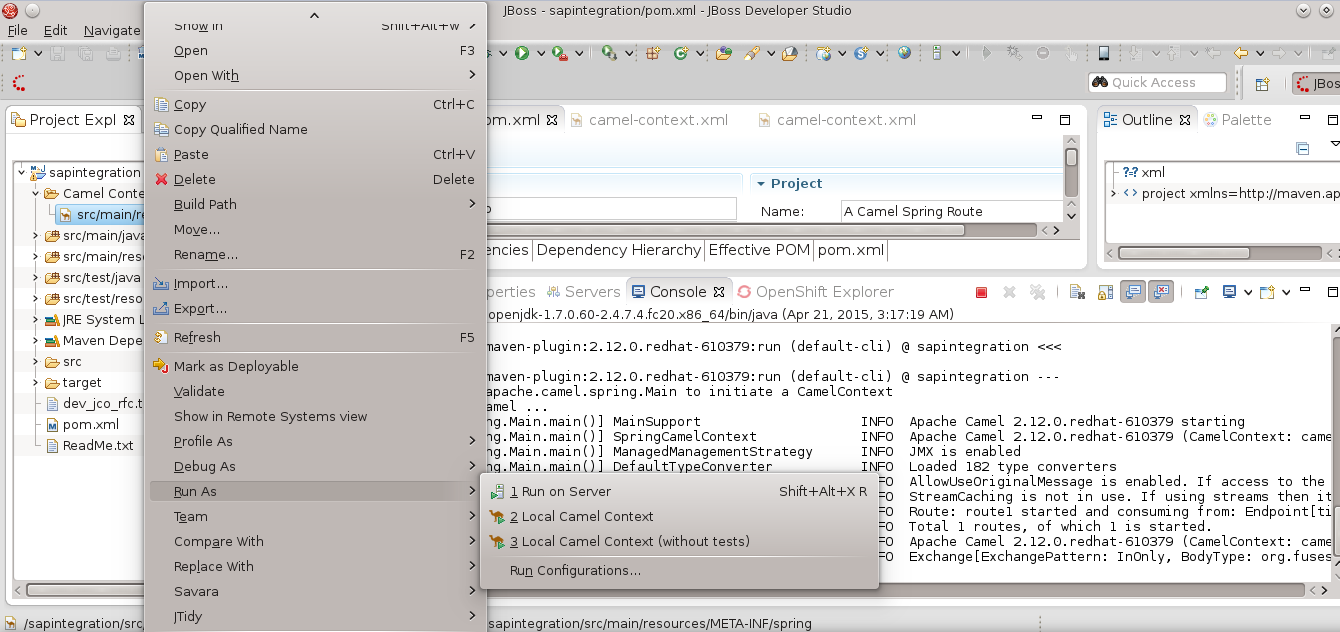Click the Paste clipboard icon in context menu
The width and height of the screenshot is (1340, 632).
pyautogui.click(x=161, y=154)
